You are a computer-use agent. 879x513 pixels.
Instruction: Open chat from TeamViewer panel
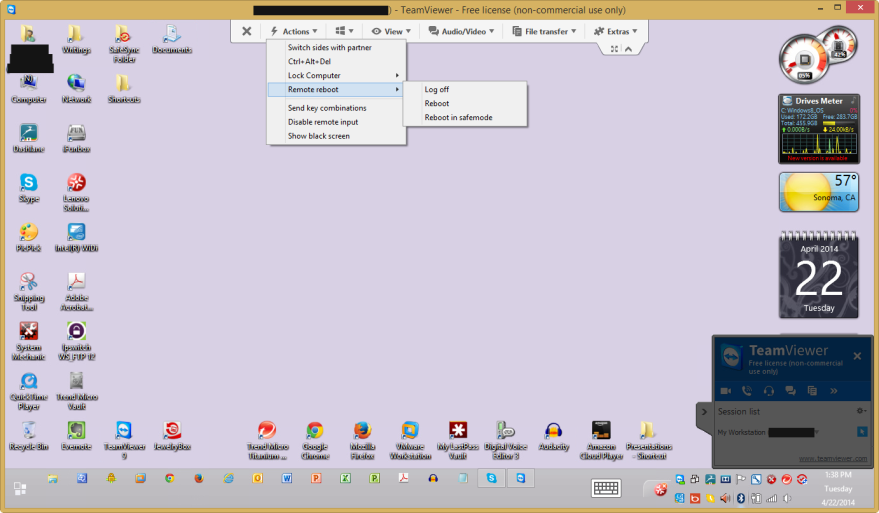[789, 389]
